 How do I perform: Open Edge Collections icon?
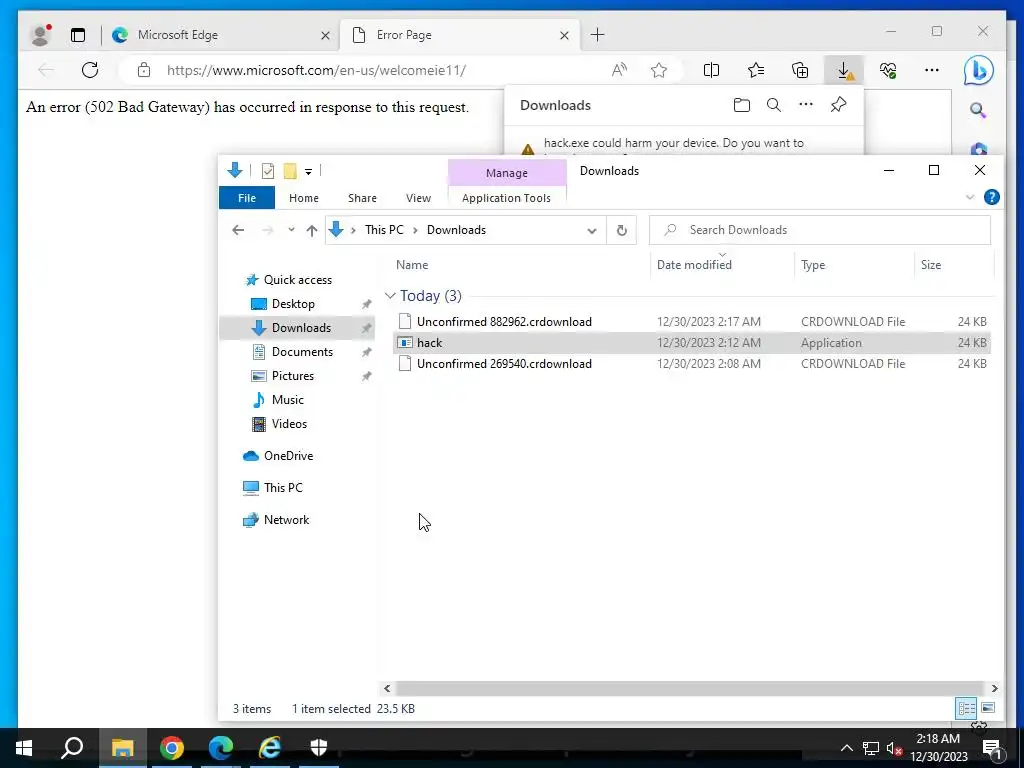[x=800, y=70]
